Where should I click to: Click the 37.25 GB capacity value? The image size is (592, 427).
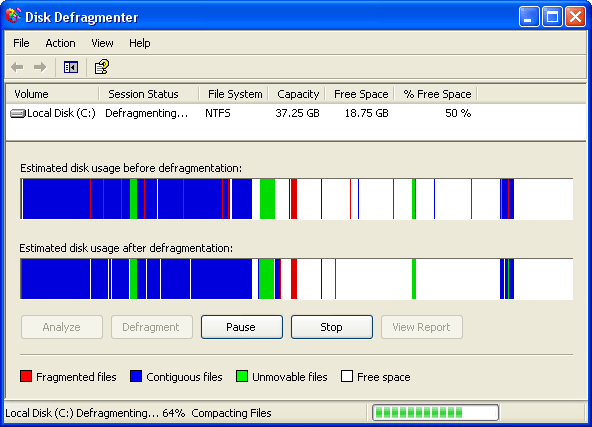pos(298,113)
